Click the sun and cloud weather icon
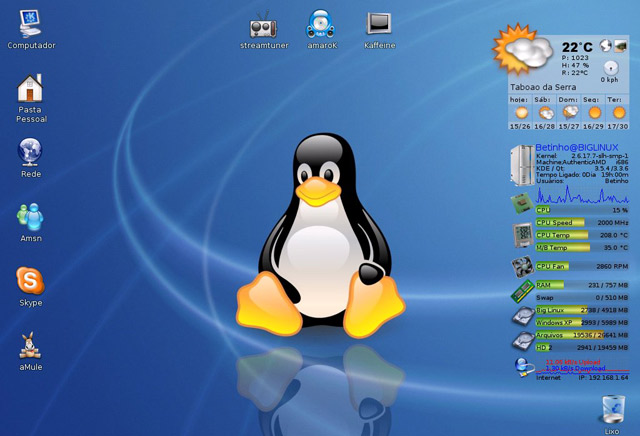This screenshot has height=436, width=640. [523, 49]
